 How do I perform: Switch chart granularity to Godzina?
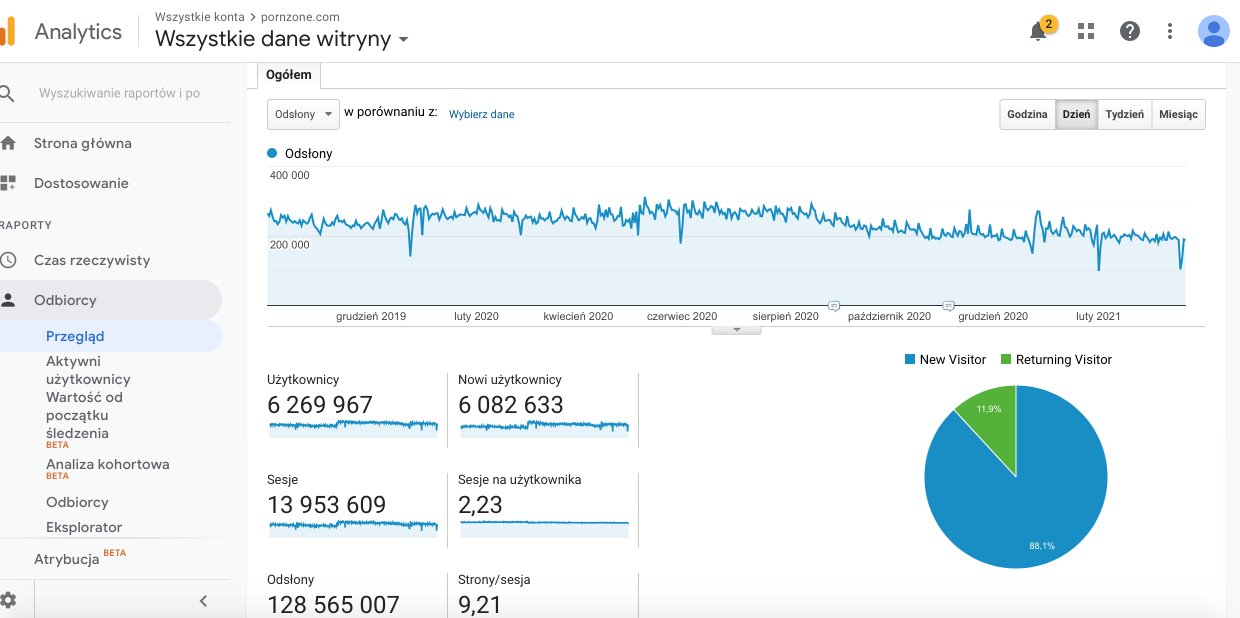pos(1027,114)
